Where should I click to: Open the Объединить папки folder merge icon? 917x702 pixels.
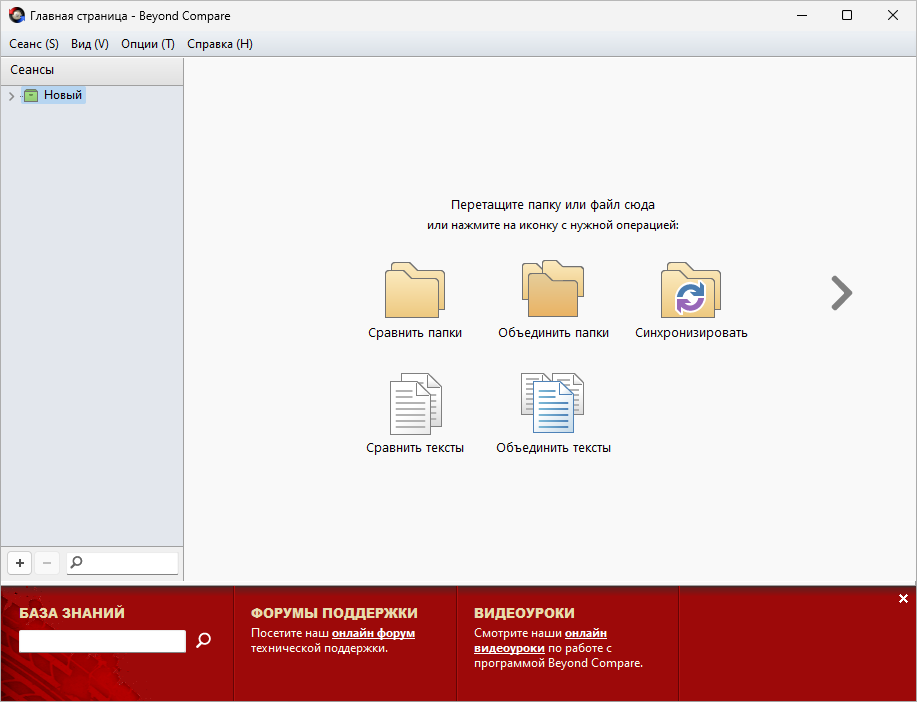(x=553, y=289)
